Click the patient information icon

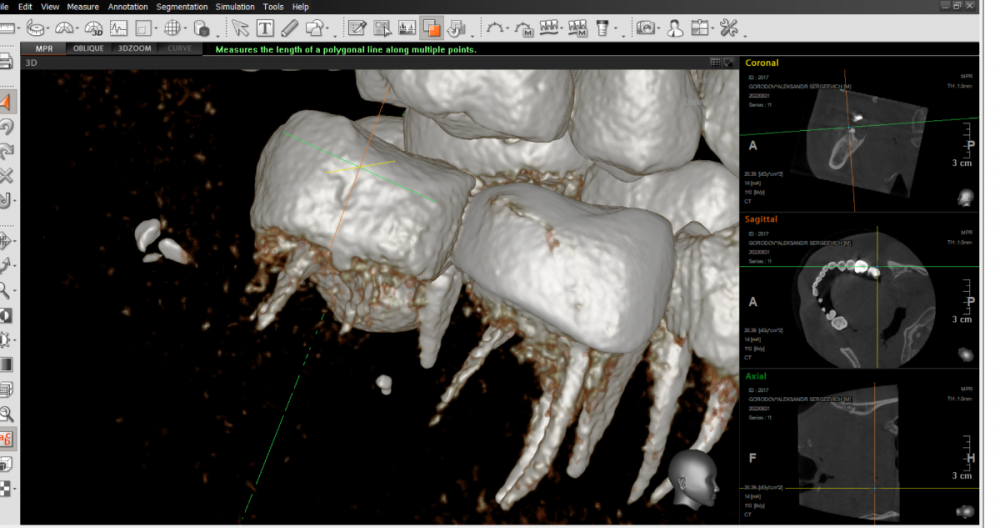[675, 27]
